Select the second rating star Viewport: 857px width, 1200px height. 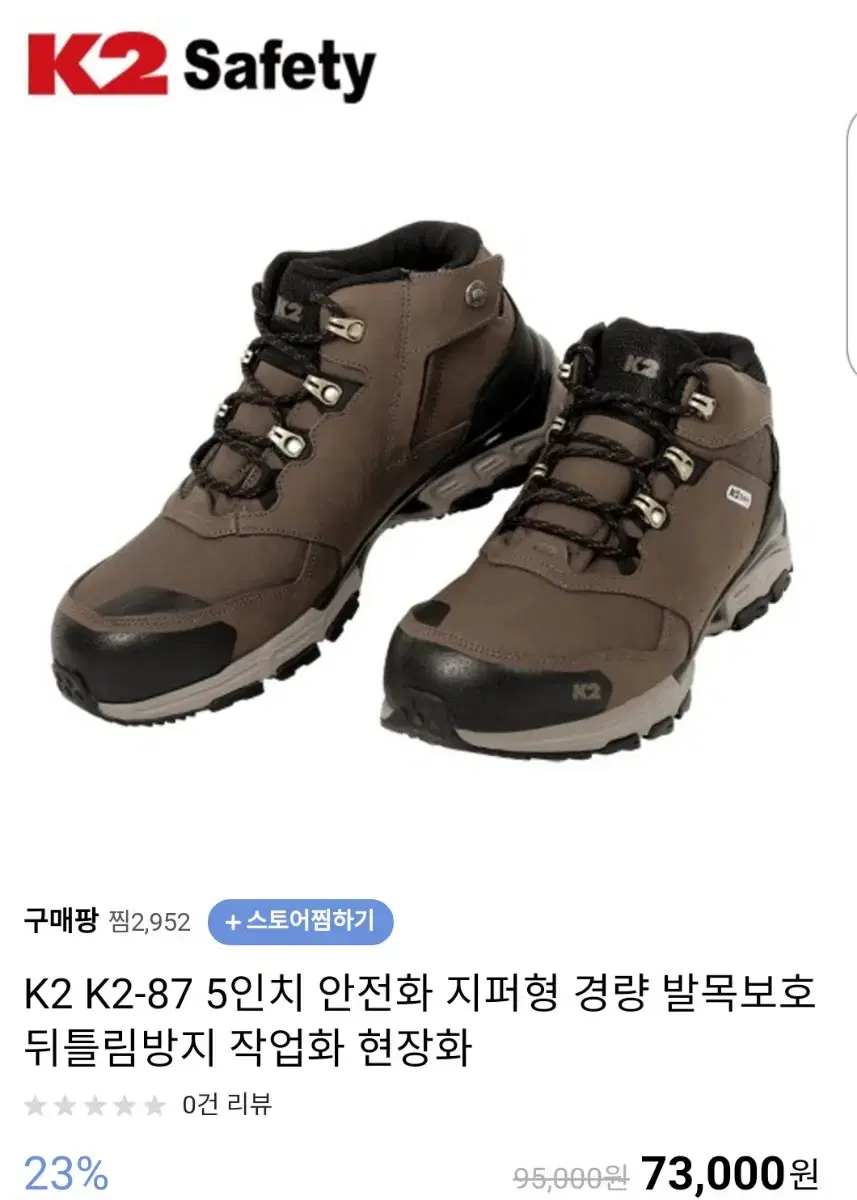65,1105
